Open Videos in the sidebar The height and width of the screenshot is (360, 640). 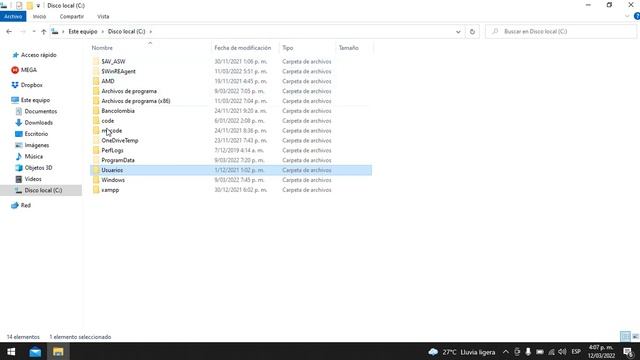[x=33, y=179]
